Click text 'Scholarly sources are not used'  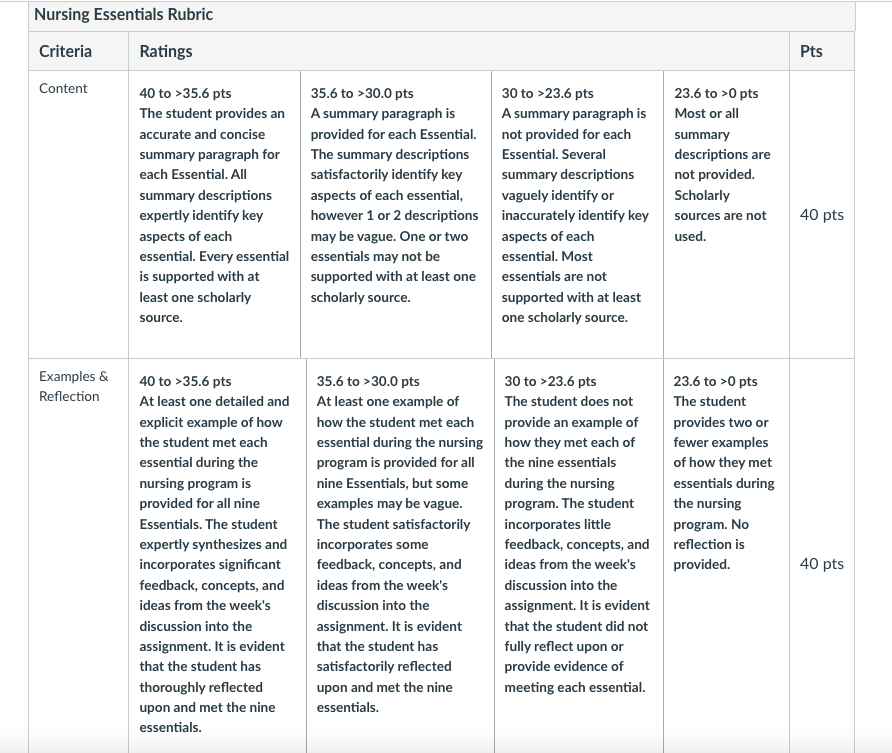pos(720,216)
